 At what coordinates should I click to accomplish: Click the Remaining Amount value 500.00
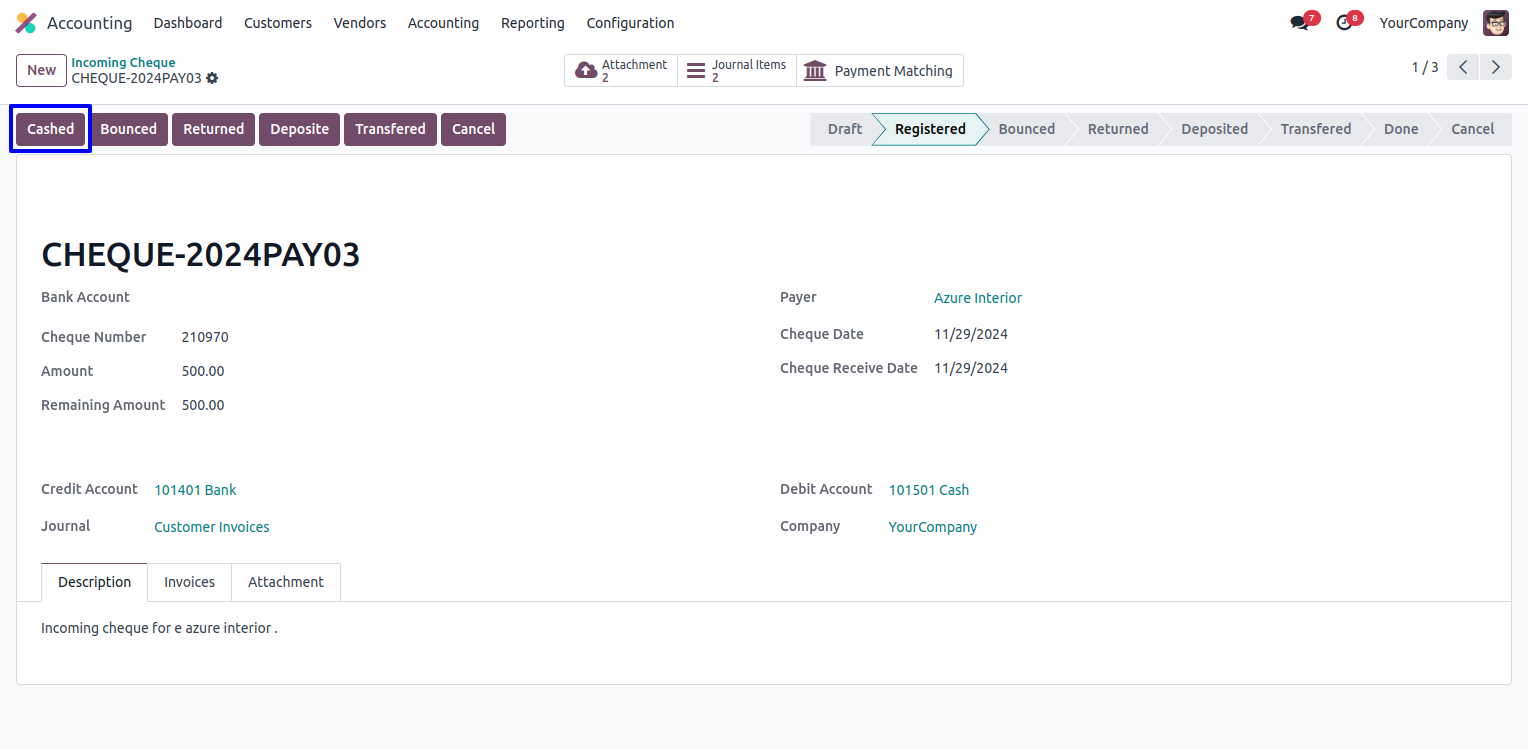(203, 405)
